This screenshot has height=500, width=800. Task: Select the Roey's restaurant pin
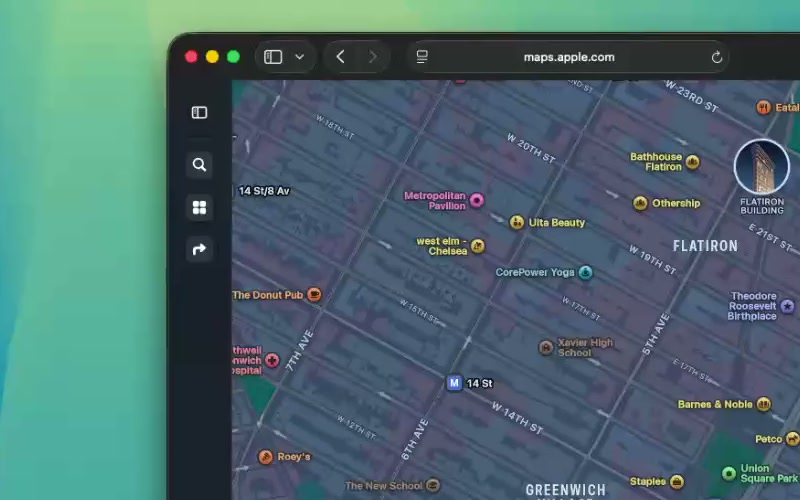(x=265, y=457)
